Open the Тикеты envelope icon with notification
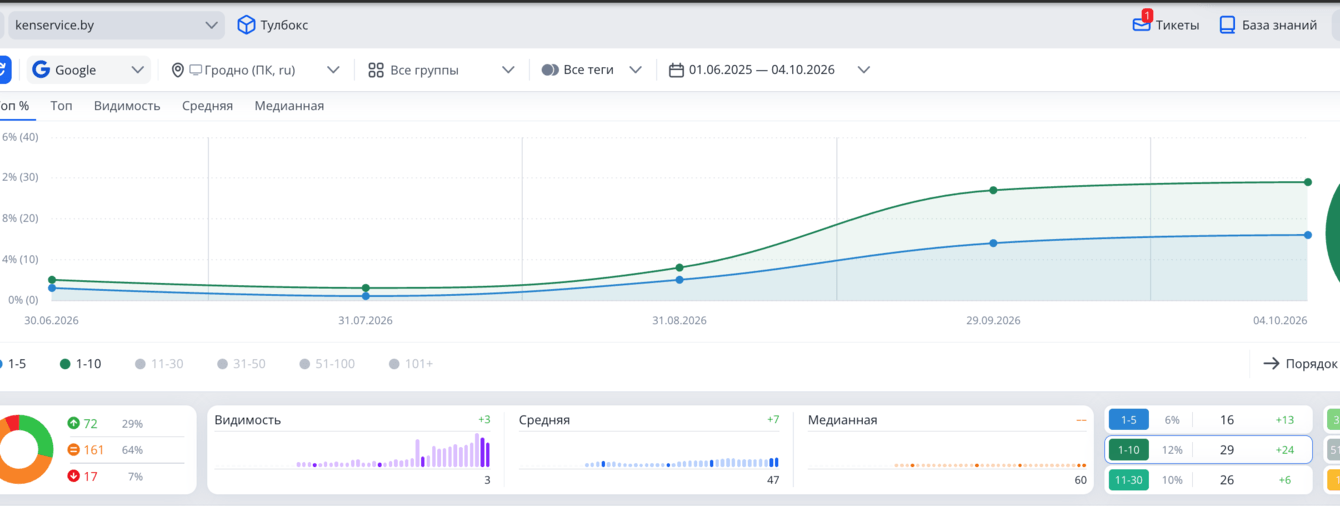The height and width of the screenshot is (506, 1340). coord(1142,23)
